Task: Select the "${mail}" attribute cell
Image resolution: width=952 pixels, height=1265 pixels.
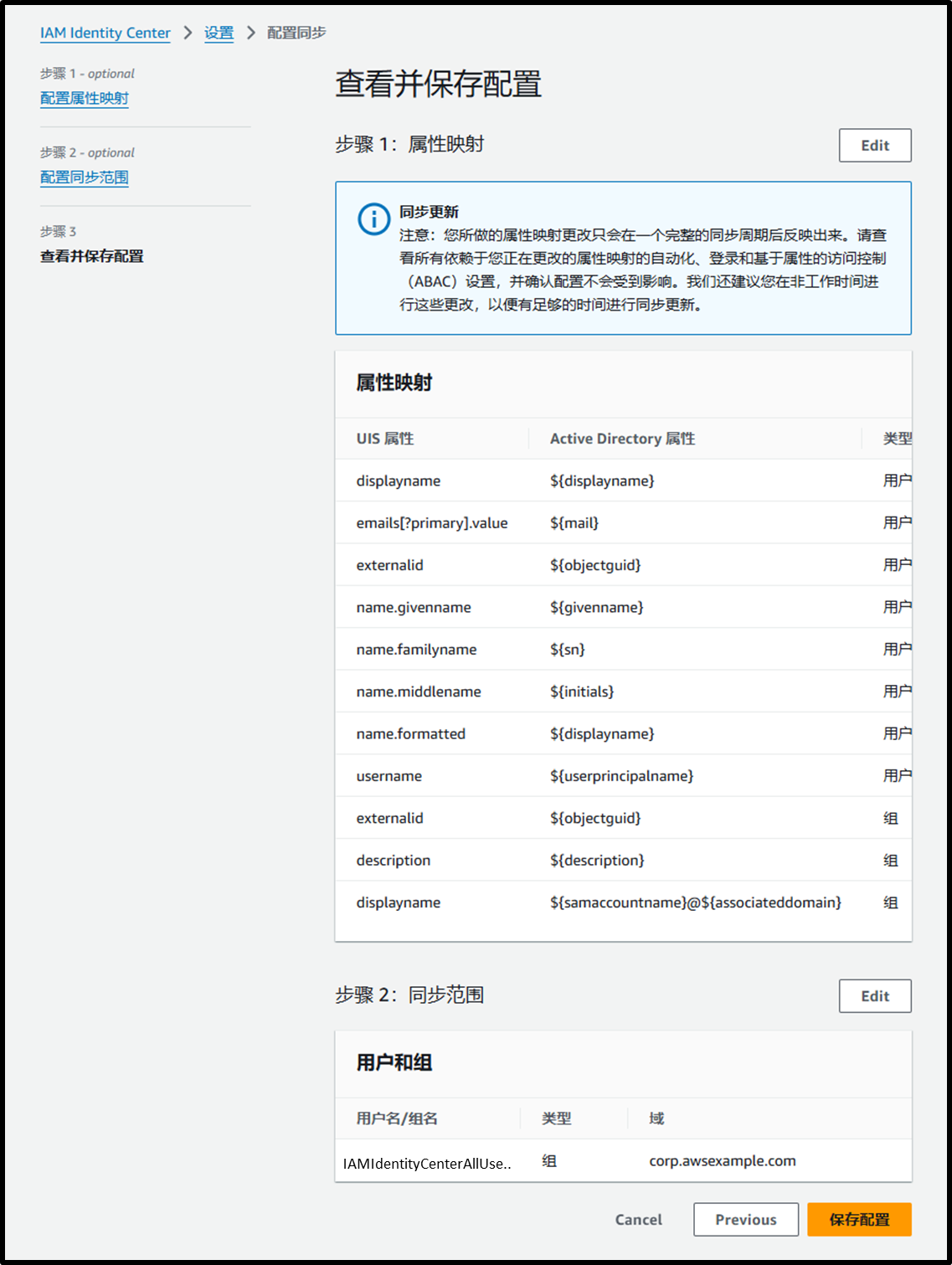Action: pyautogui.click(x=574, y=523)
